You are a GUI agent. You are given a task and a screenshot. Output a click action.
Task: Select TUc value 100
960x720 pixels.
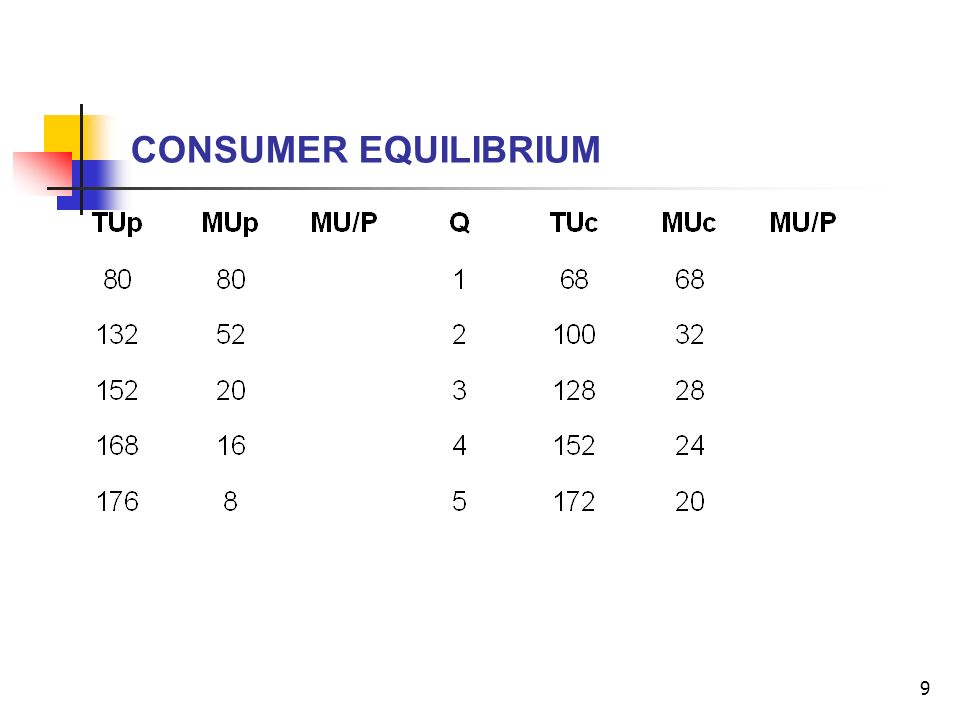tap(574, 334)
